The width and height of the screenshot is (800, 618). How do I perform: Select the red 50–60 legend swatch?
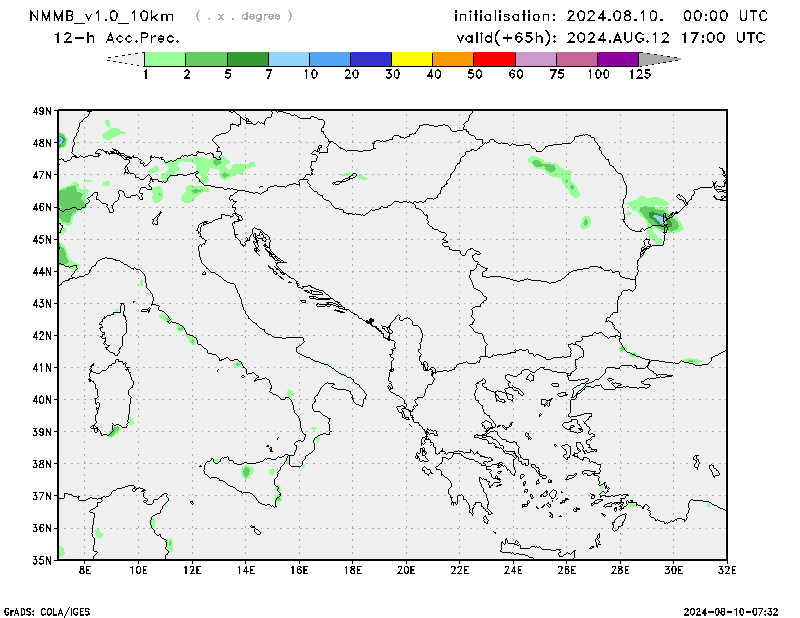pos(494,59)
